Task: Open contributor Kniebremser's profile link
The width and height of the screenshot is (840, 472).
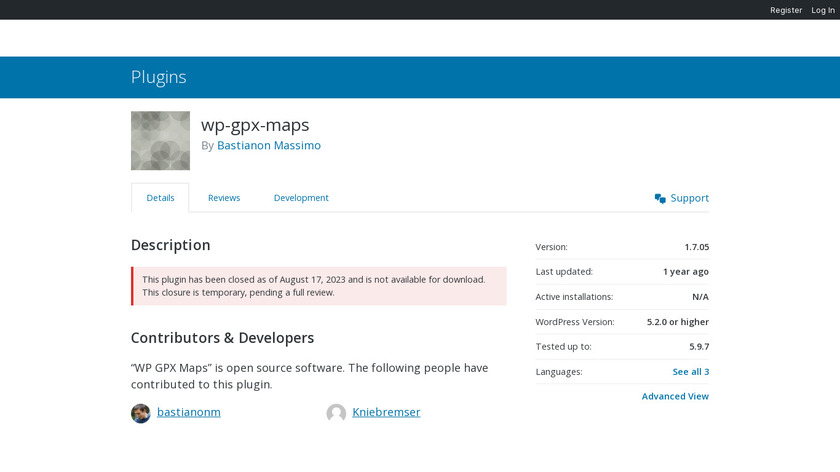Action: pos(386,412)
